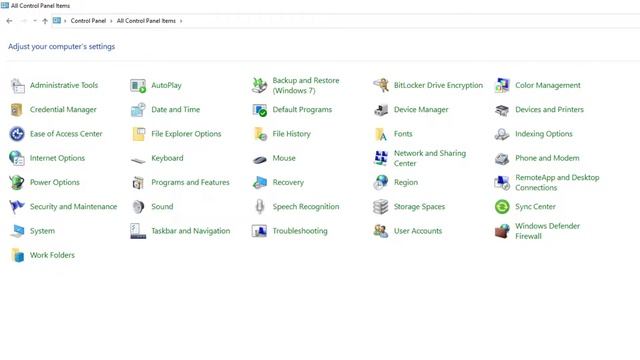The height and width of the screenshot is (360, 640).
Task: Click the Sync Center green icon
Action: 502,207
